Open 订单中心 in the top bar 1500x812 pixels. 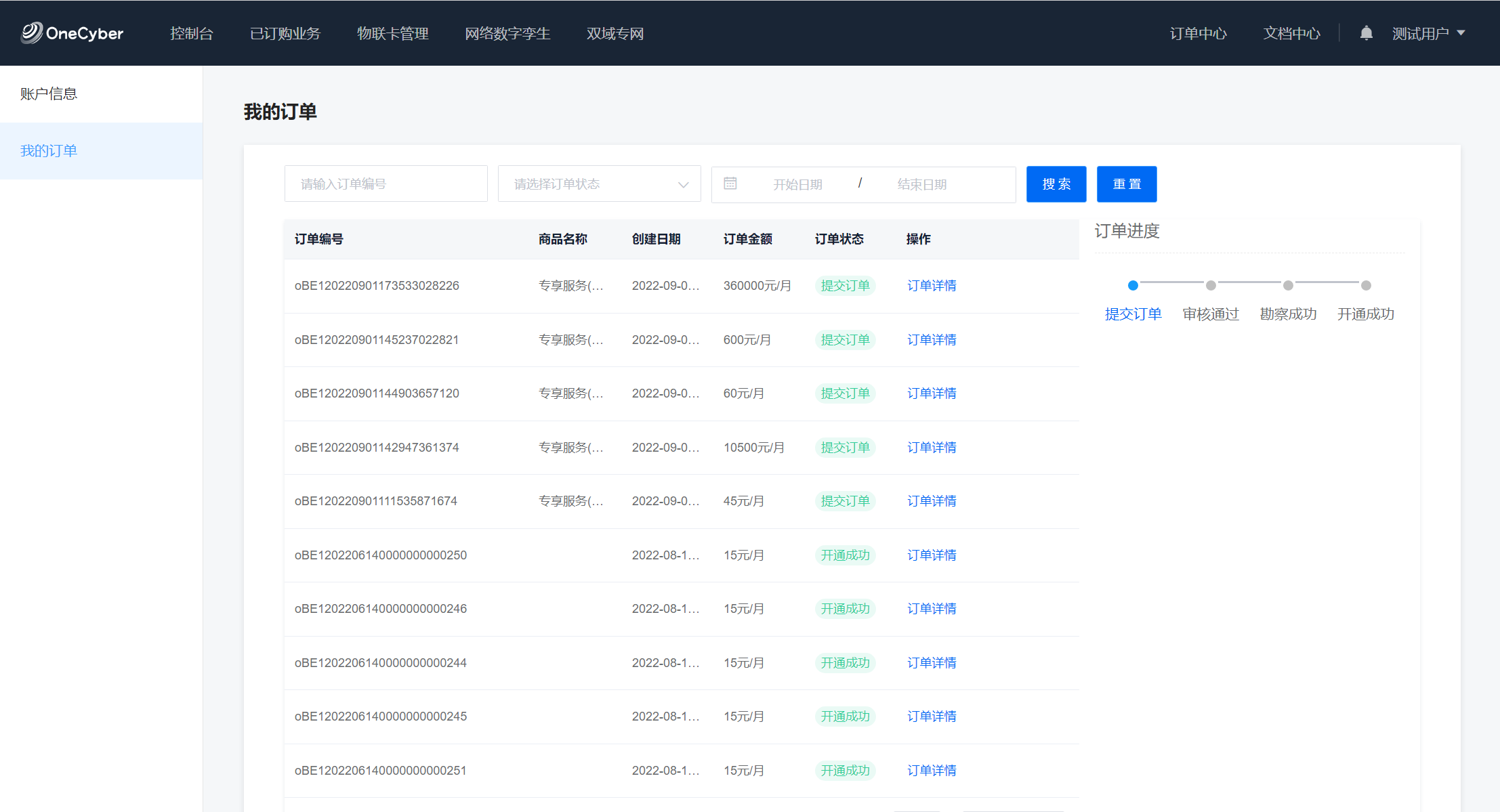(1198, 33)
